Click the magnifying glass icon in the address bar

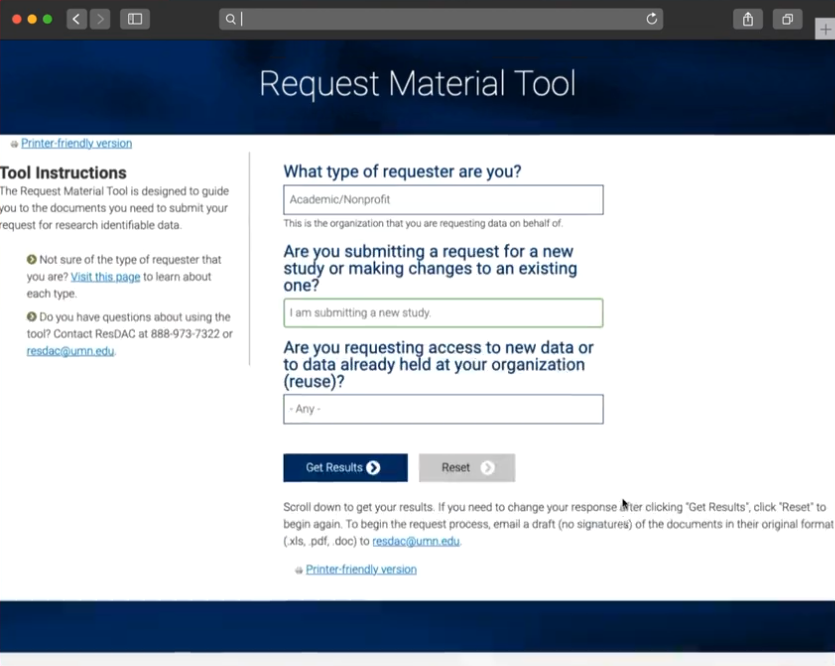[x=230, y=18]
